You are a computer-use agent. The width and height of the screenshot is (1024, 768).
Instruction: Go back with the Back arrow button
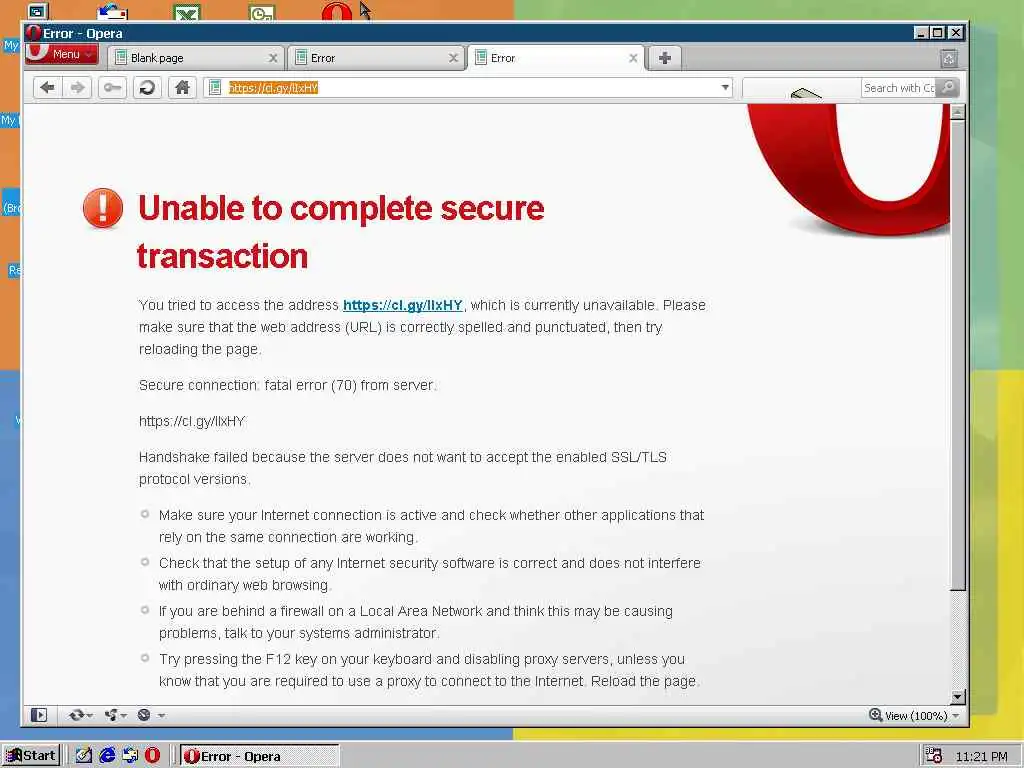(x=48, y=88)
